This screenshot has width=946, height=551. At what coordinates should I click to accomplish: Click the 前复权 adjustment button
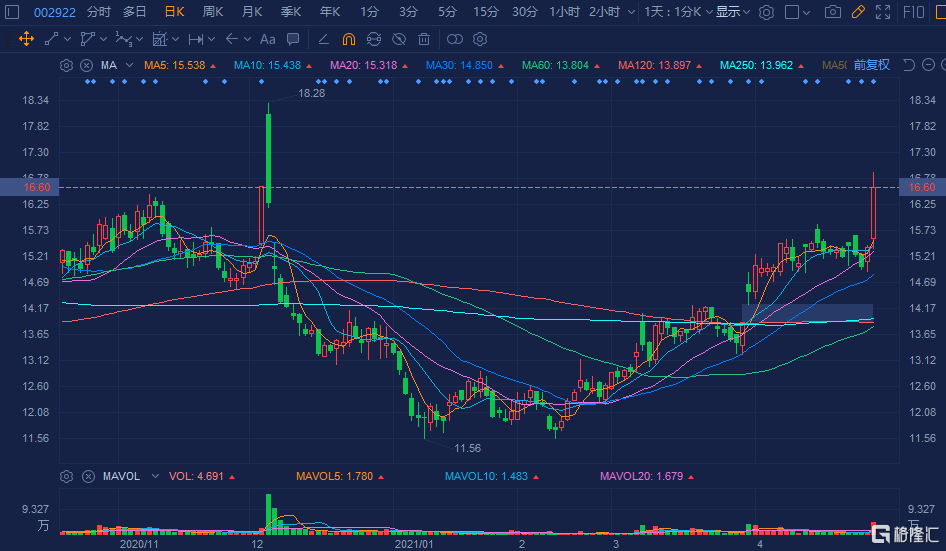pos(872,65)
